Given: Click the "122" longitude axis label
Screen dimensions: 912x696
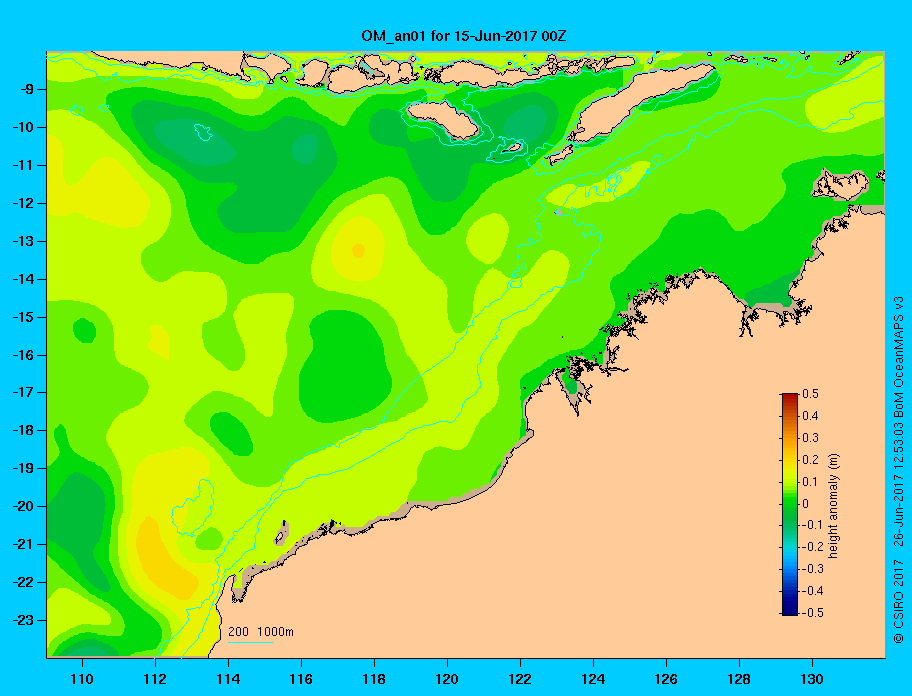Looking at the screenshot, I should tap(520, 679).
